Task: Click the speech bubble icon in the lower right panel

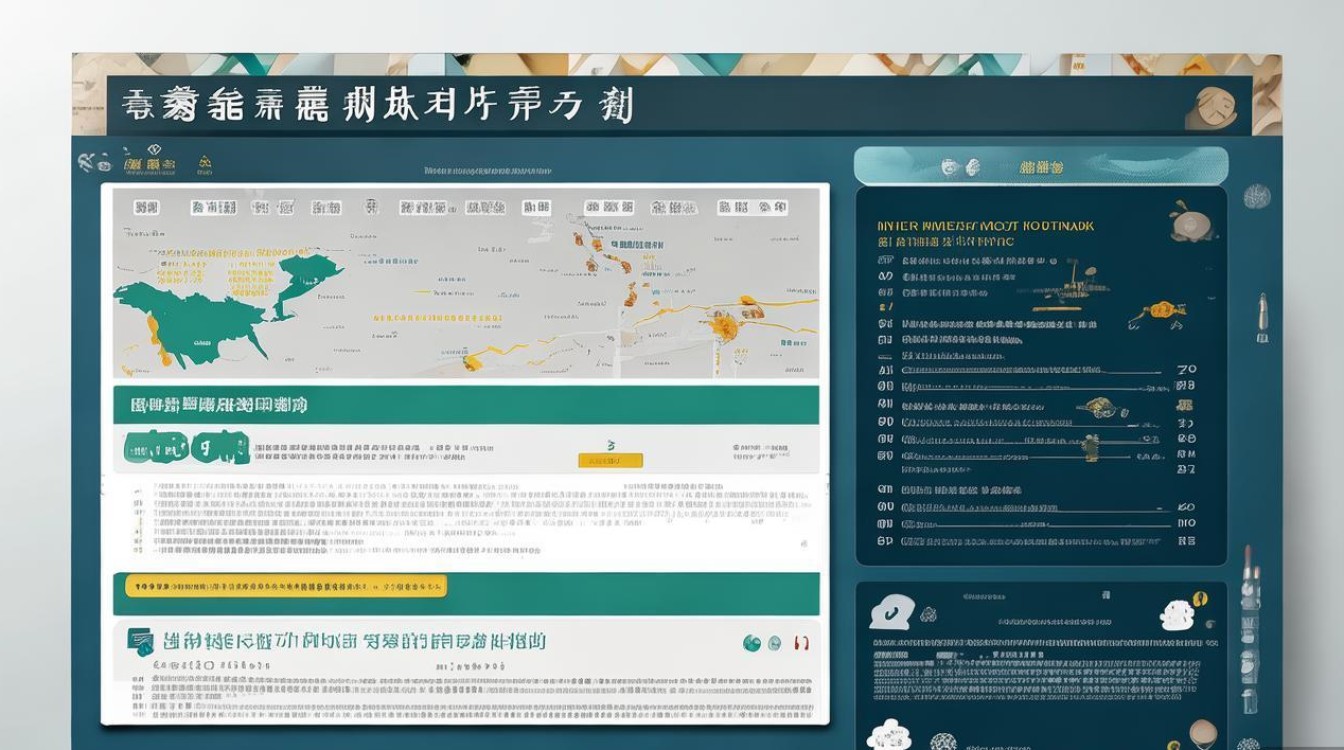Action: click(x=890, y=611)
